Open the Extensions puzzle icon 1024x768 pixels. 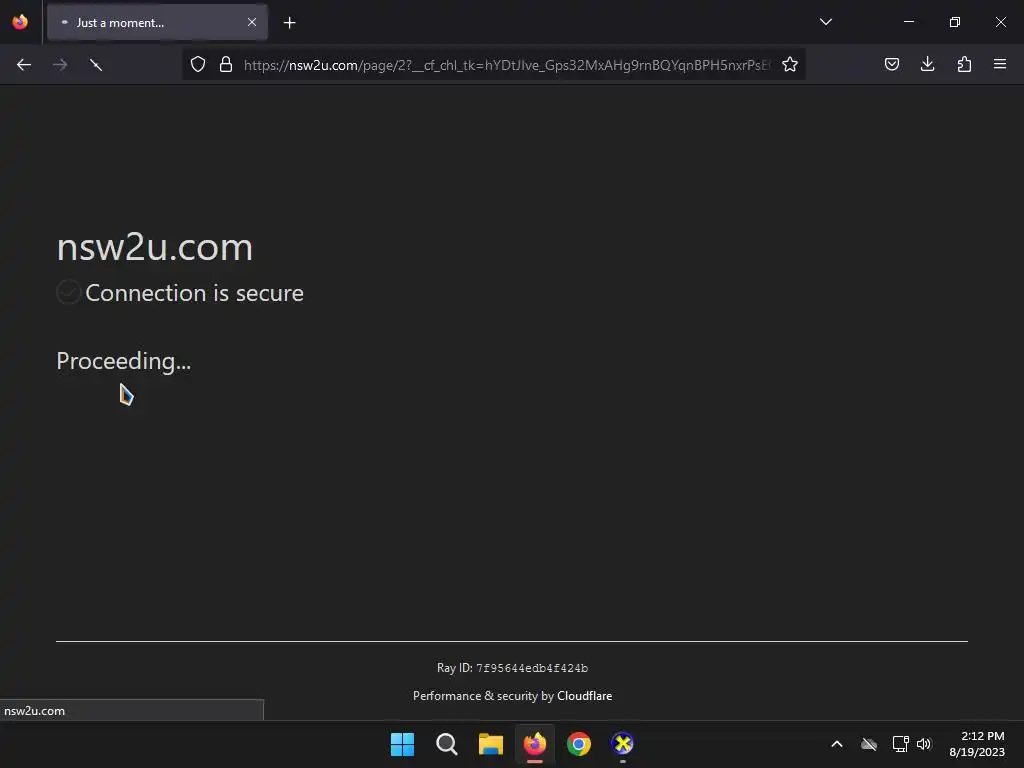[x=965, y=64]
